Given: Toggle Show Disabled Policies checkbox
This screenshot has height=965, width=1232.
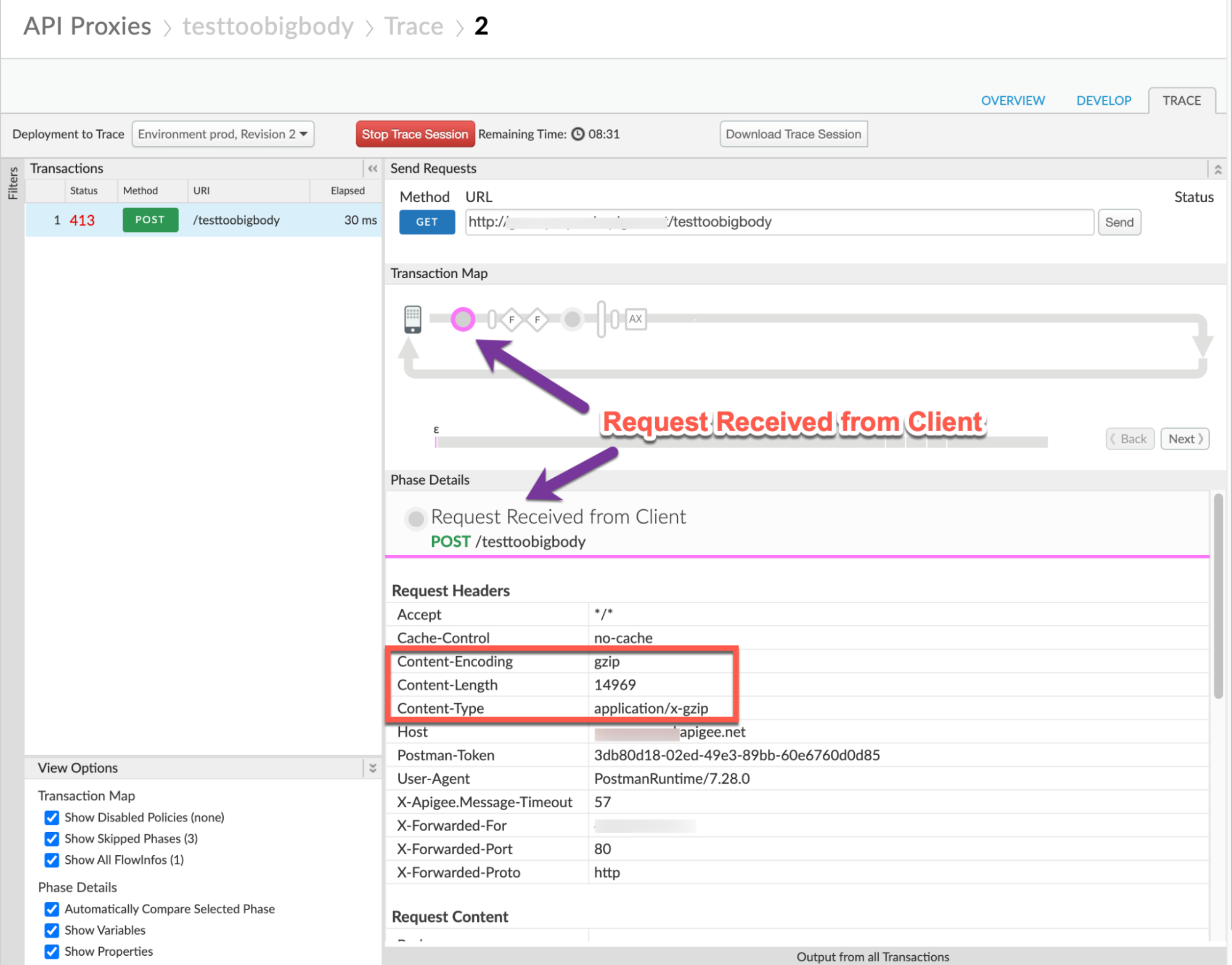Looking at the screenshot, I should point(52,818).
